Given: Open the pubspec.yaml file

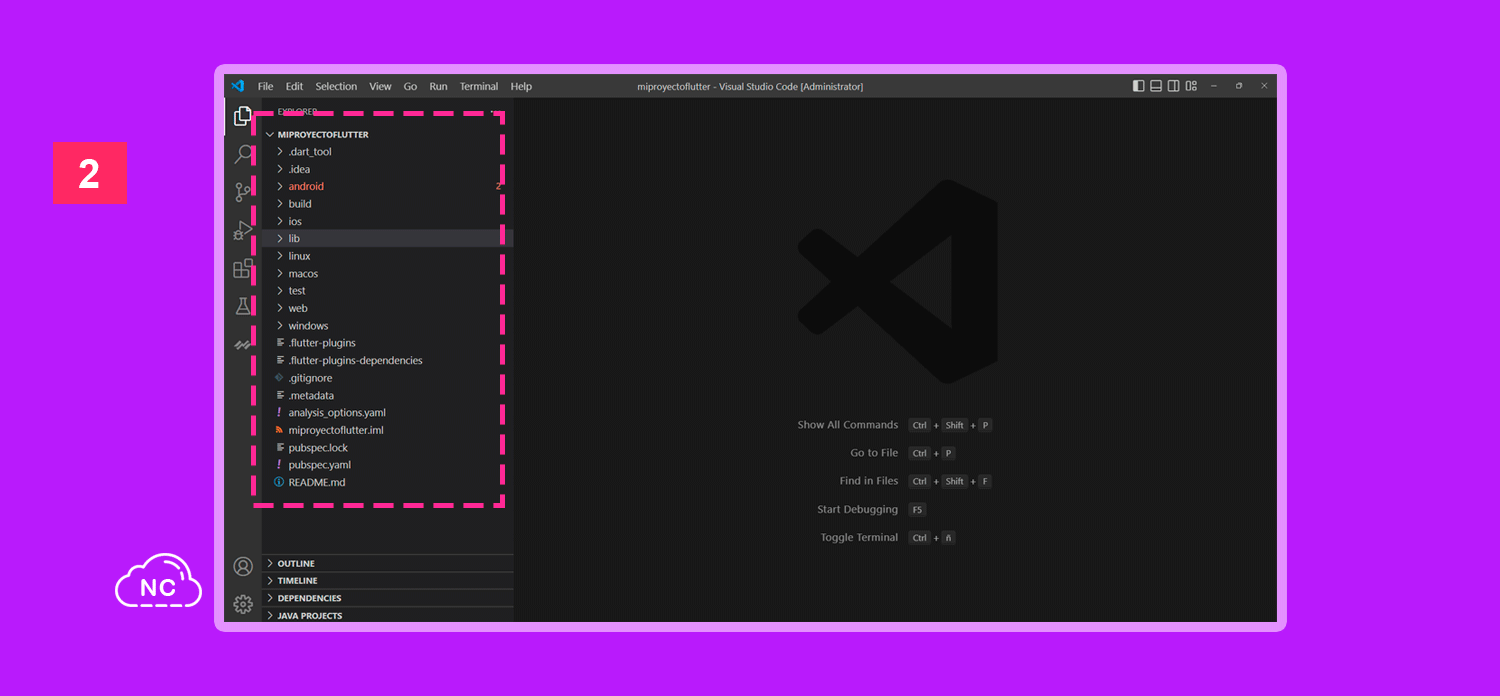Looking at the screenshot, I should pos(387,465).
